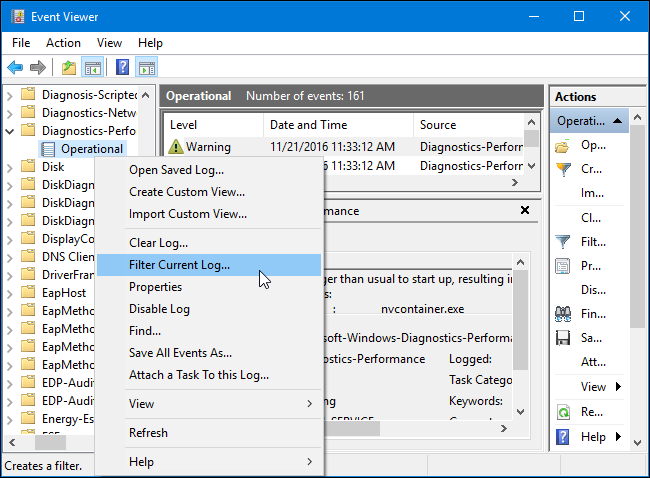Toggle the Show/Hide Console Tree toolbar icon
This screenshot has height=478, width=650.
[x=92, y=67]
